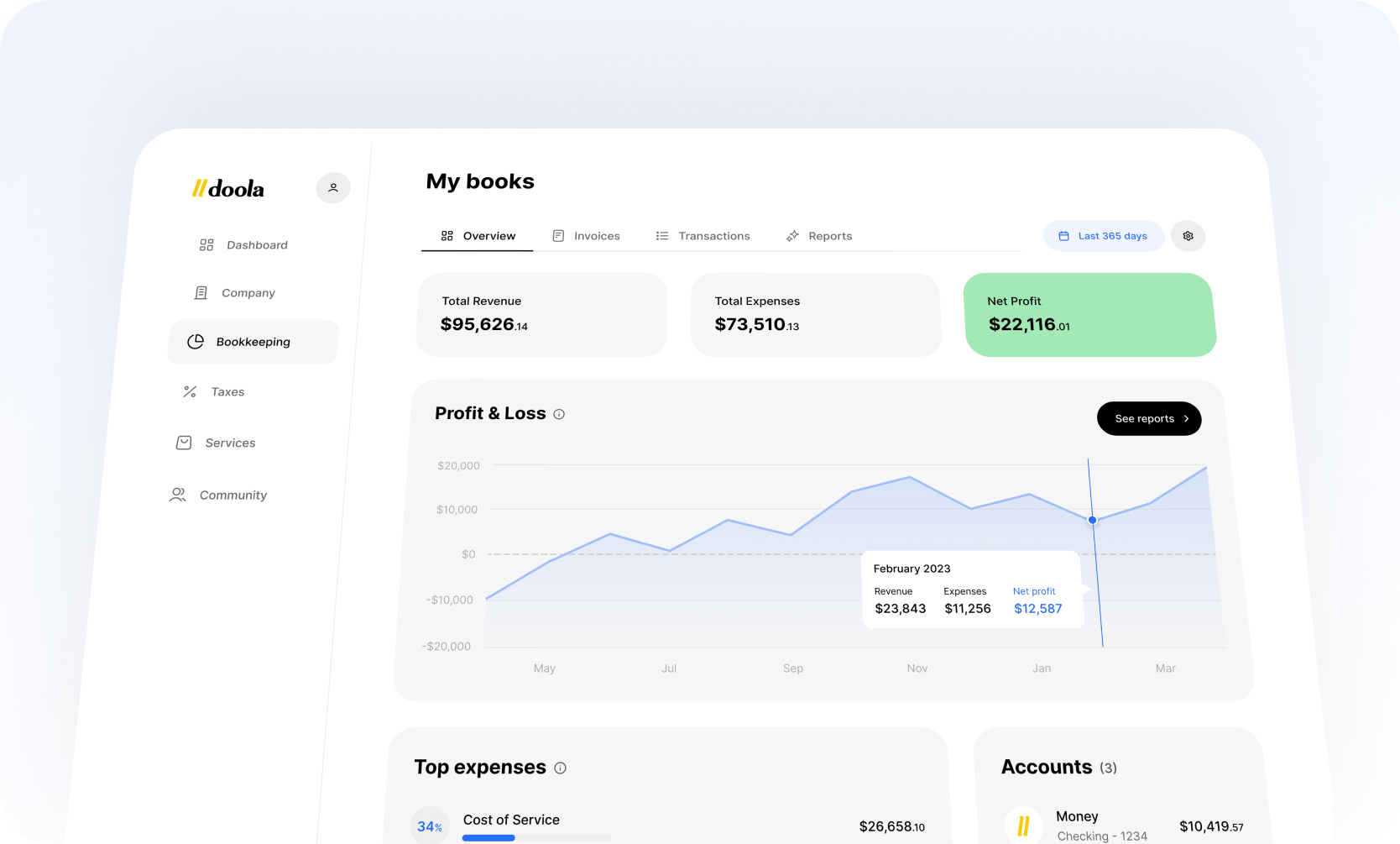Click the Cost of Service progress bar
The width and height of the screenshot is (1400, 844).
coord(536,838)
